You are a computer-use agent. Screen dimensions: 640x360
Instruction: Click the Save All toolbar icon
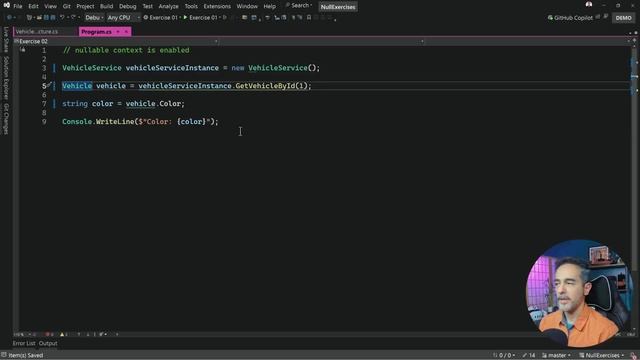[53, 18]
